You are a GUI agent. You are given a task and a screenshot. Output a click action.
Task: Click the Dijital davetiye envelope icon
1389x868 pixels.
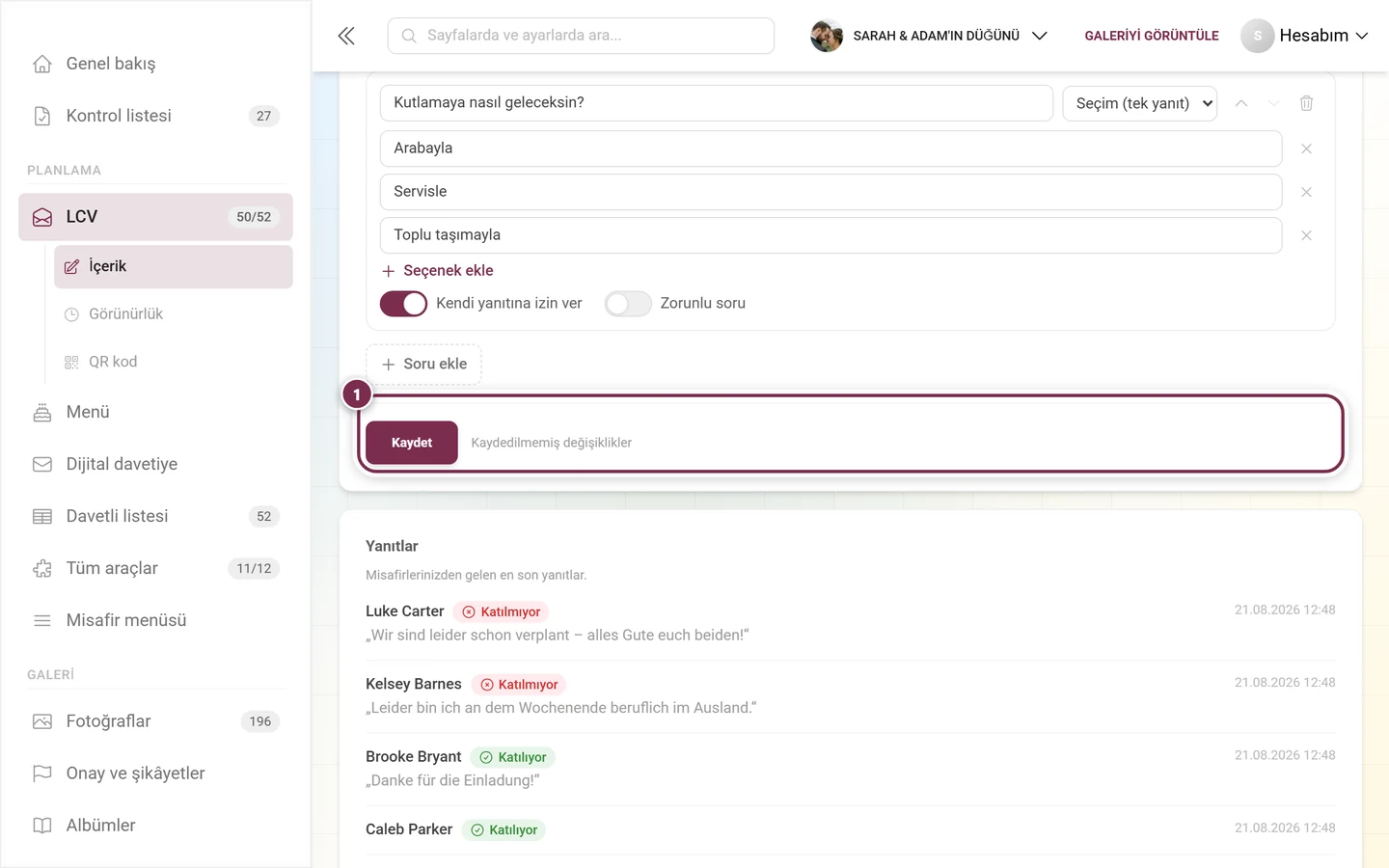[x=42, y=464]
